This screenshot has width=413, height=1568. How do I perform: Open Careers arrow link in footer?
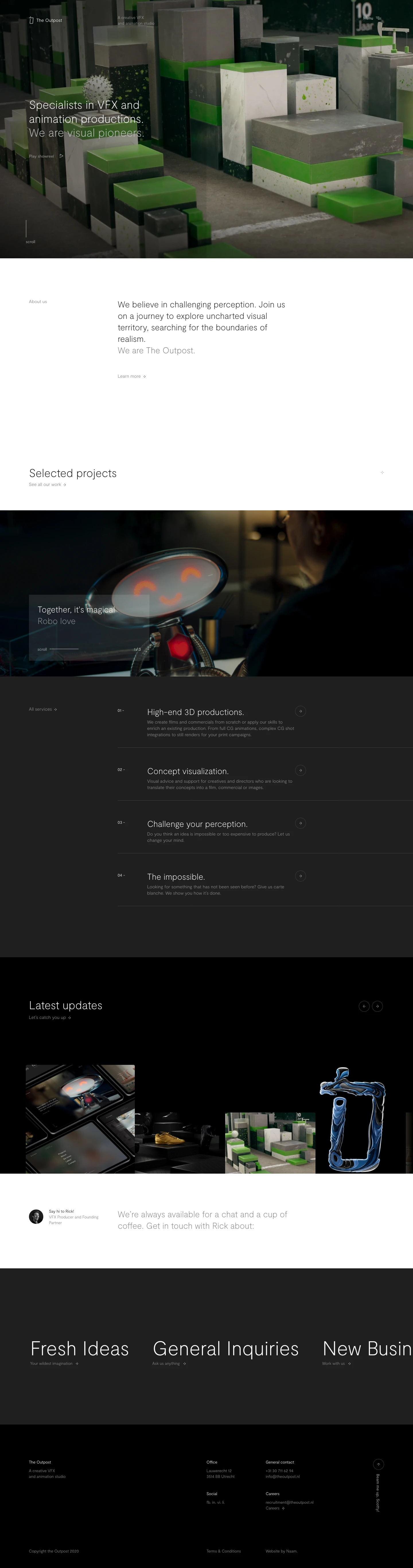point(275,1508)
